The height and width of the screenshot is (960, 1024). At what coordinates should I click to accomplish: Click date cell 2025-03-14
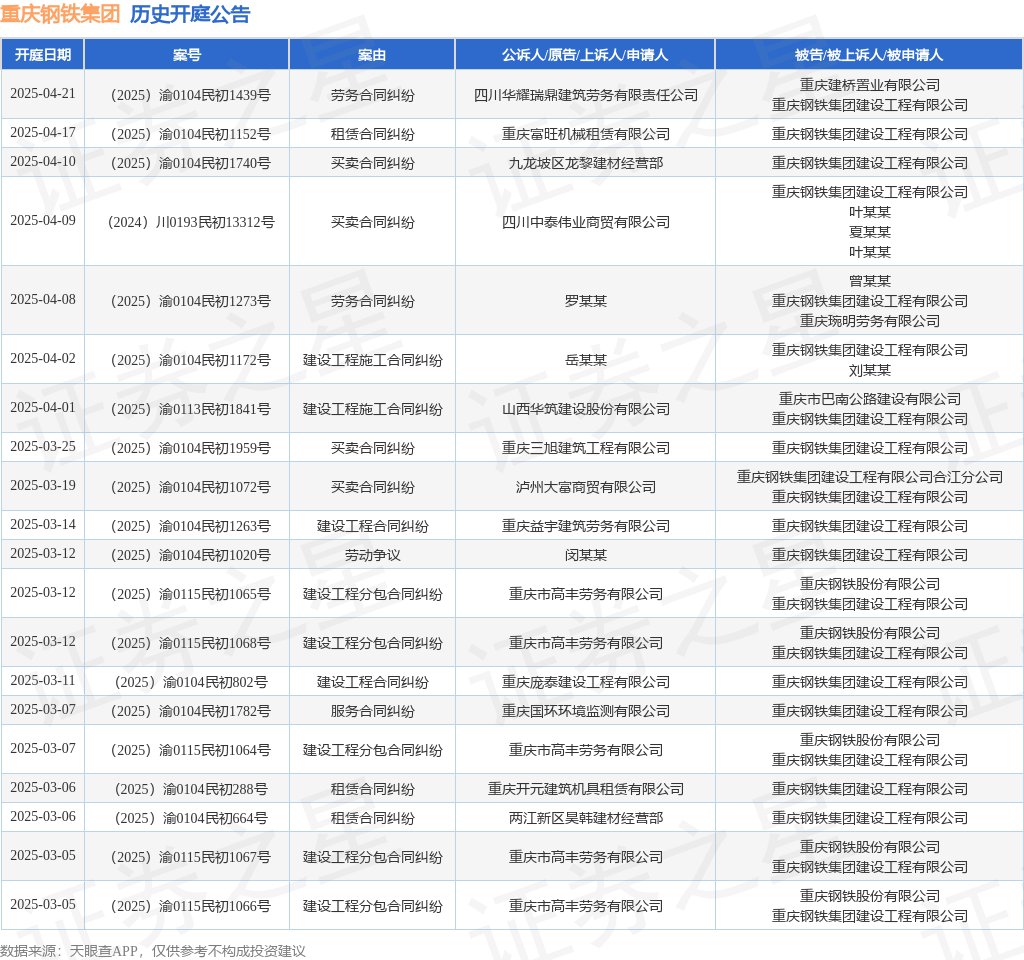[43, 524]
